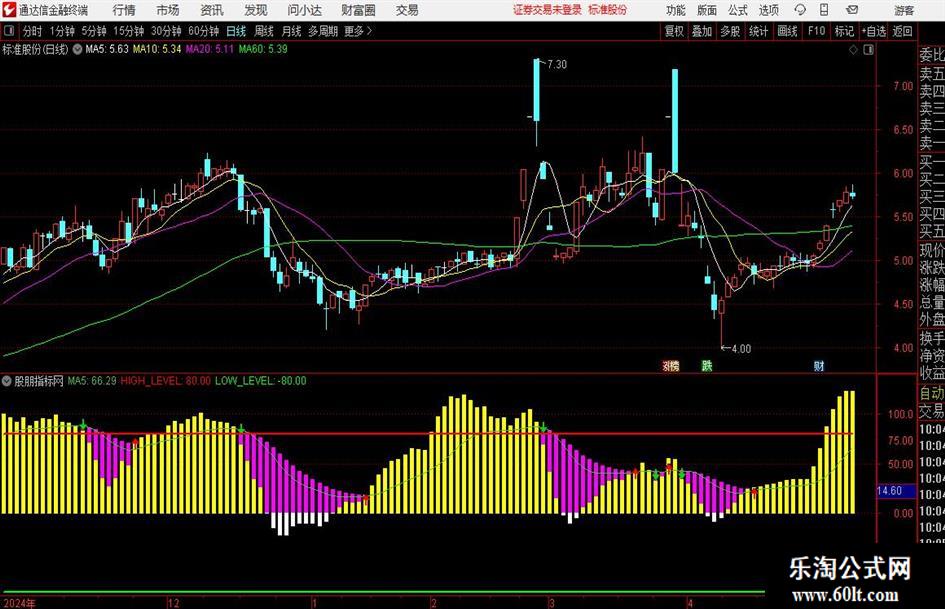Open the 市场 menu
Screen dimensions: 945x609
click(168, 10)
